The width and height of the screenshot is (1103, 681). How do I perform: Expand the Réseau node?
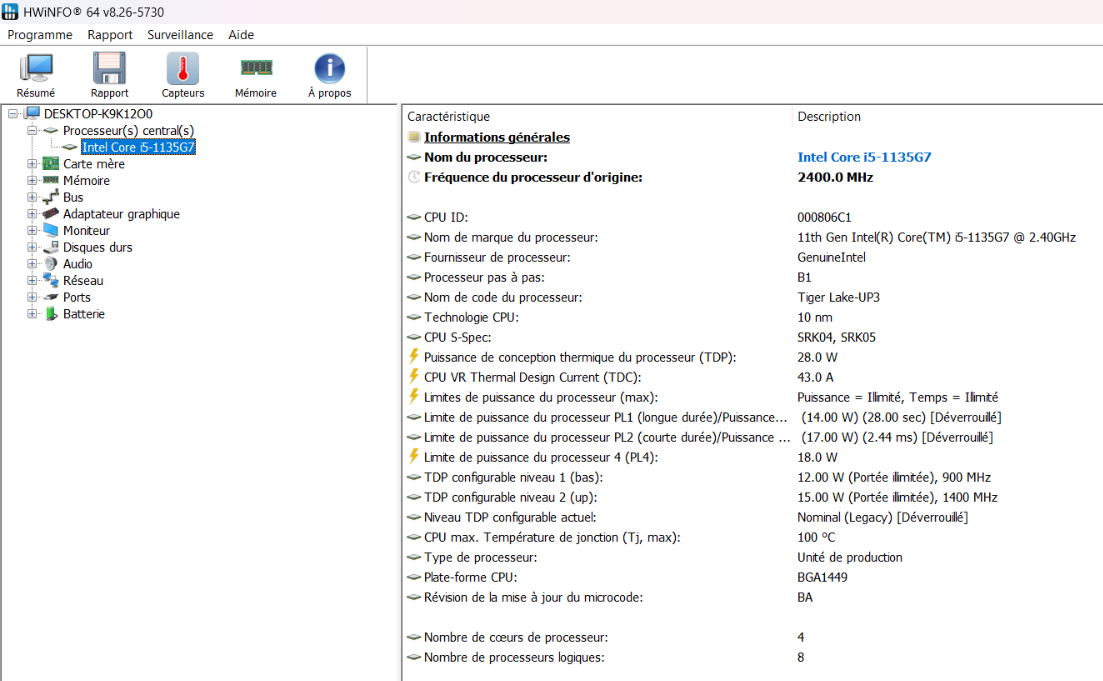tap(32, 280)
